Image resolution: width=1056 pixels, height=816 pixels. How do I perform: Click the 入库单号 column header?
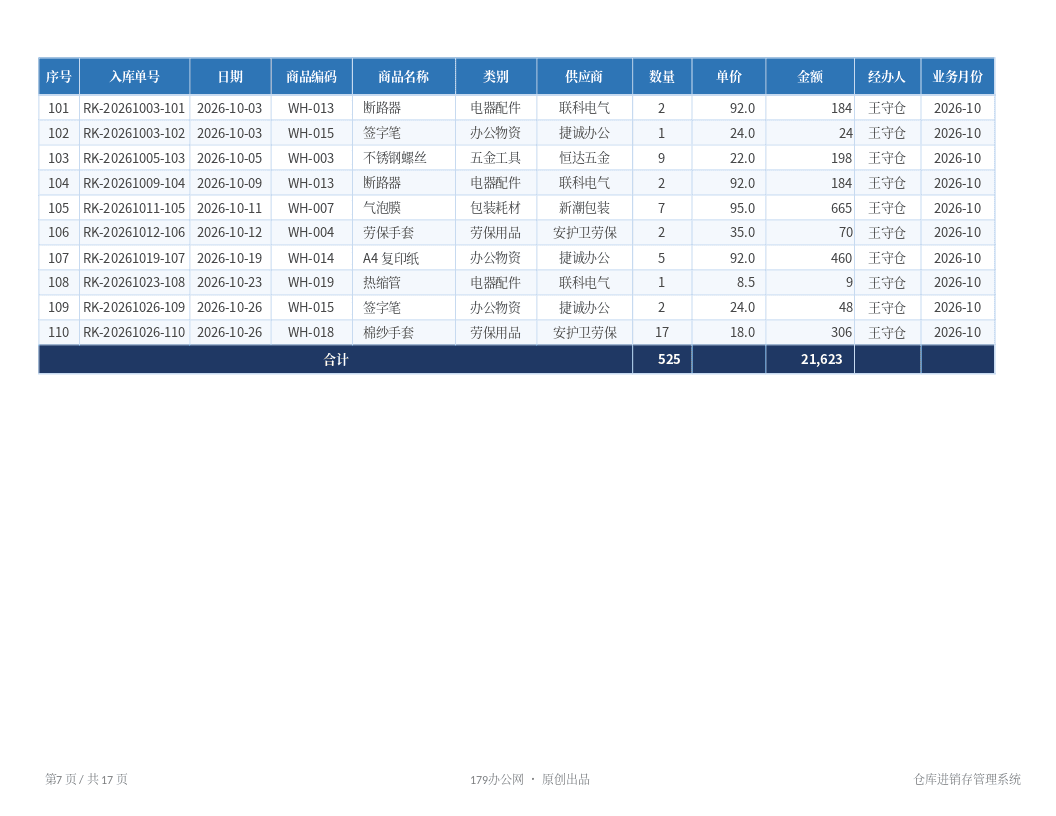coord(135,77)
